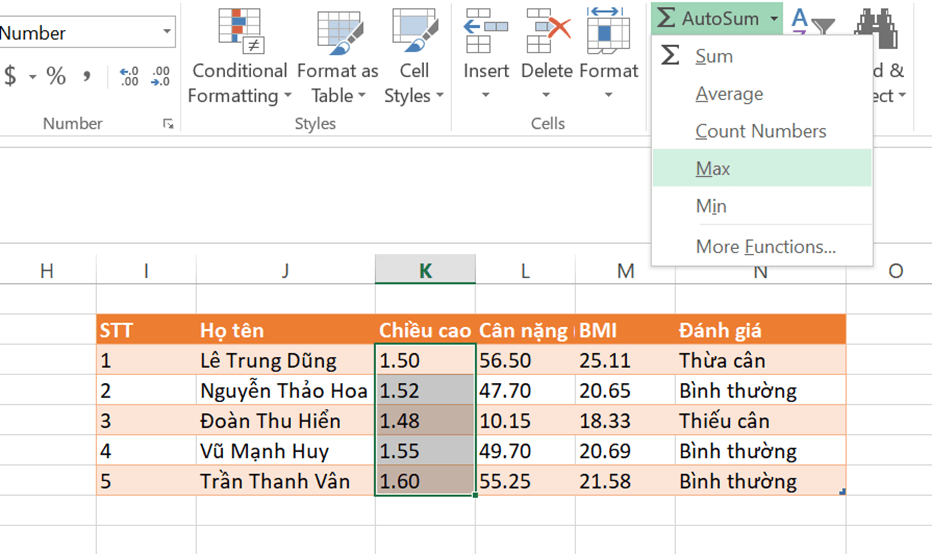
Task: Select Min in AutoSum menu
Action: pyautogui.click(x=762, y=206)
